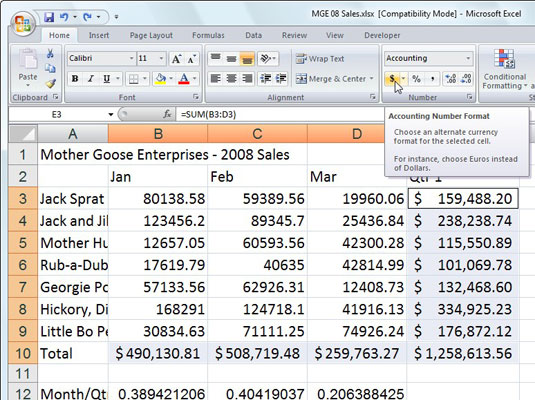
Task: Click the Increase Decimal icon
Action: coord(451,79)
